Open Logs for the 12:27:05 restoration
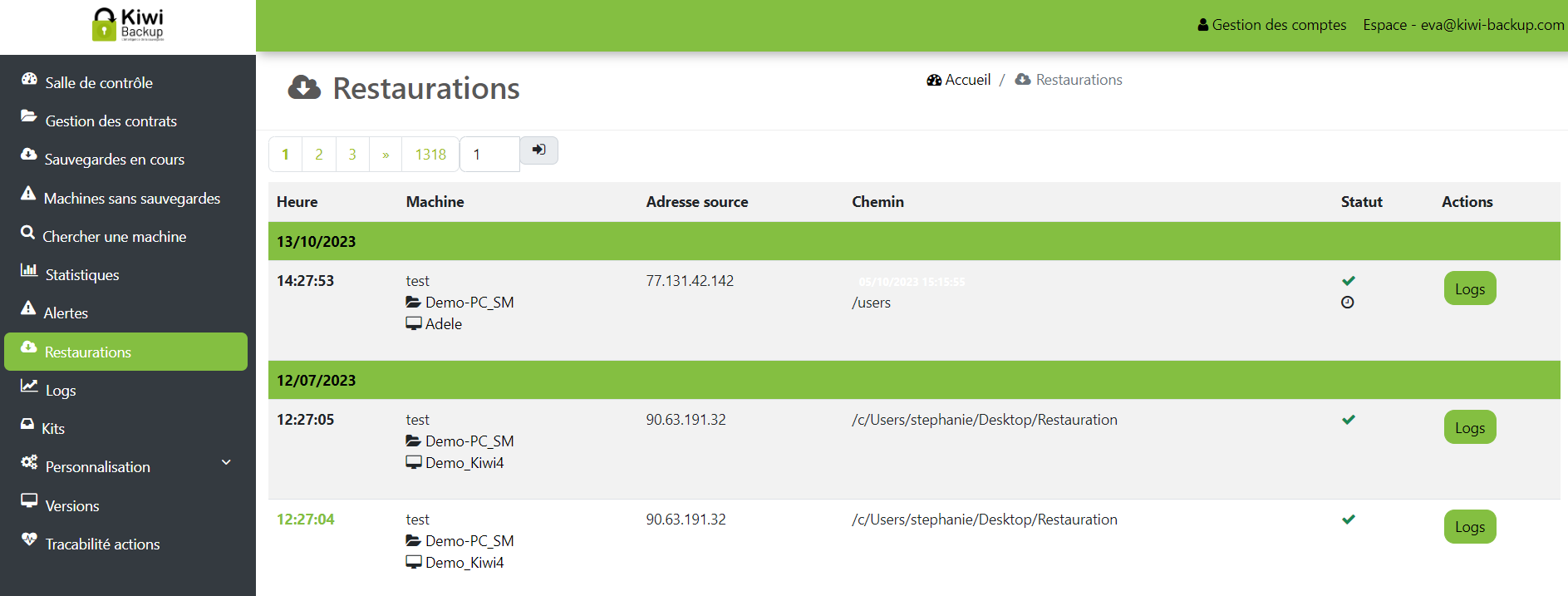 click(1470, 427)
